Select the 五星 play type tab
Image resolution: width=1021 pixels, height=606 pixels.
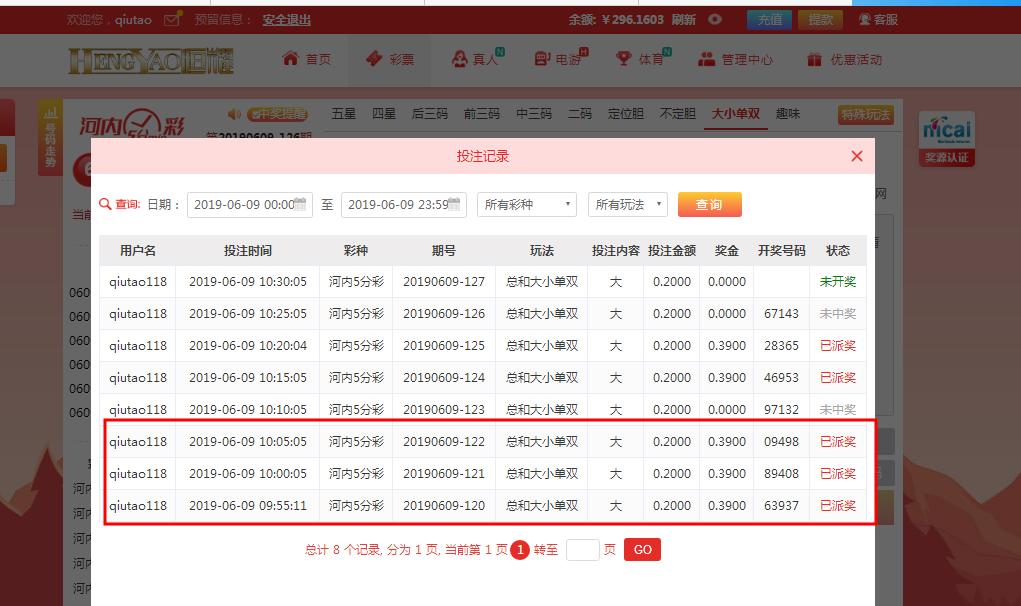343,114
